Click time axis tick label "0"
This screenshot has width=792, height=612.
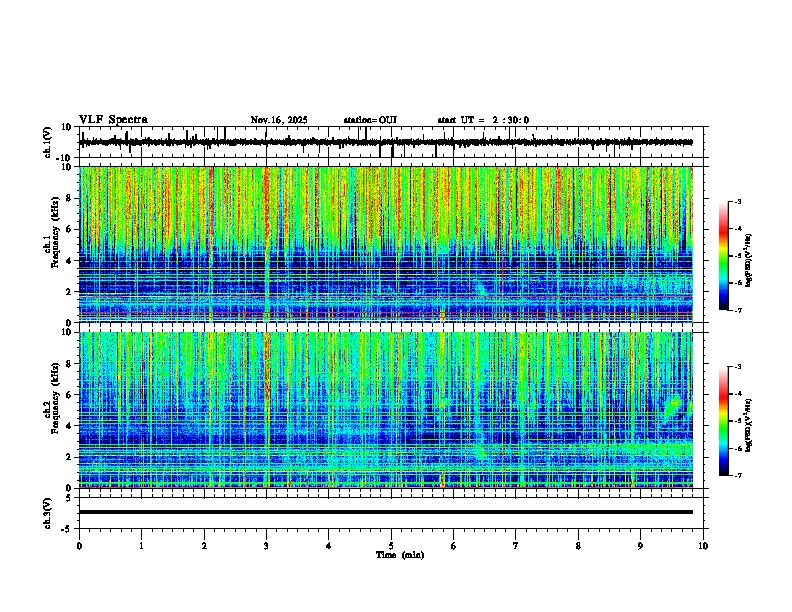79,546
